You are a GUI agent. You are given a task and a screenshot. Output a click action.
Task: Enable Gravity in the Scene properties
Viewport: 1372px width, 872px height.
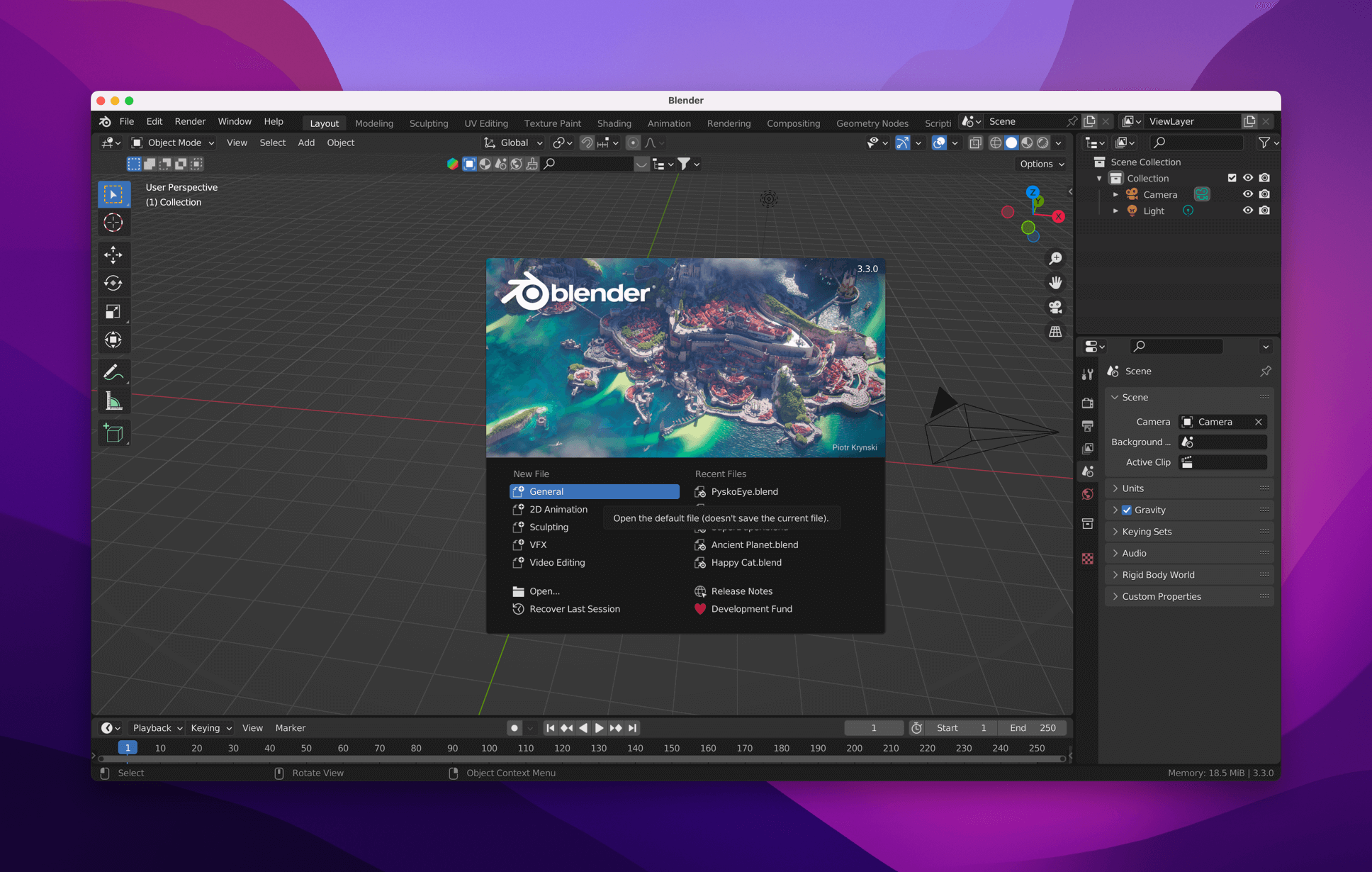click(1126, 509)
